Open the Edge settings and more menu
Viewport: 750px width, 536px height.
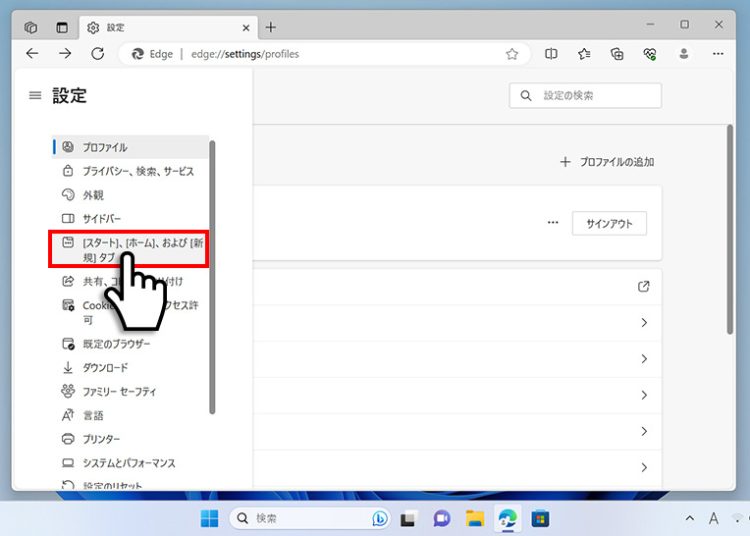717,54
